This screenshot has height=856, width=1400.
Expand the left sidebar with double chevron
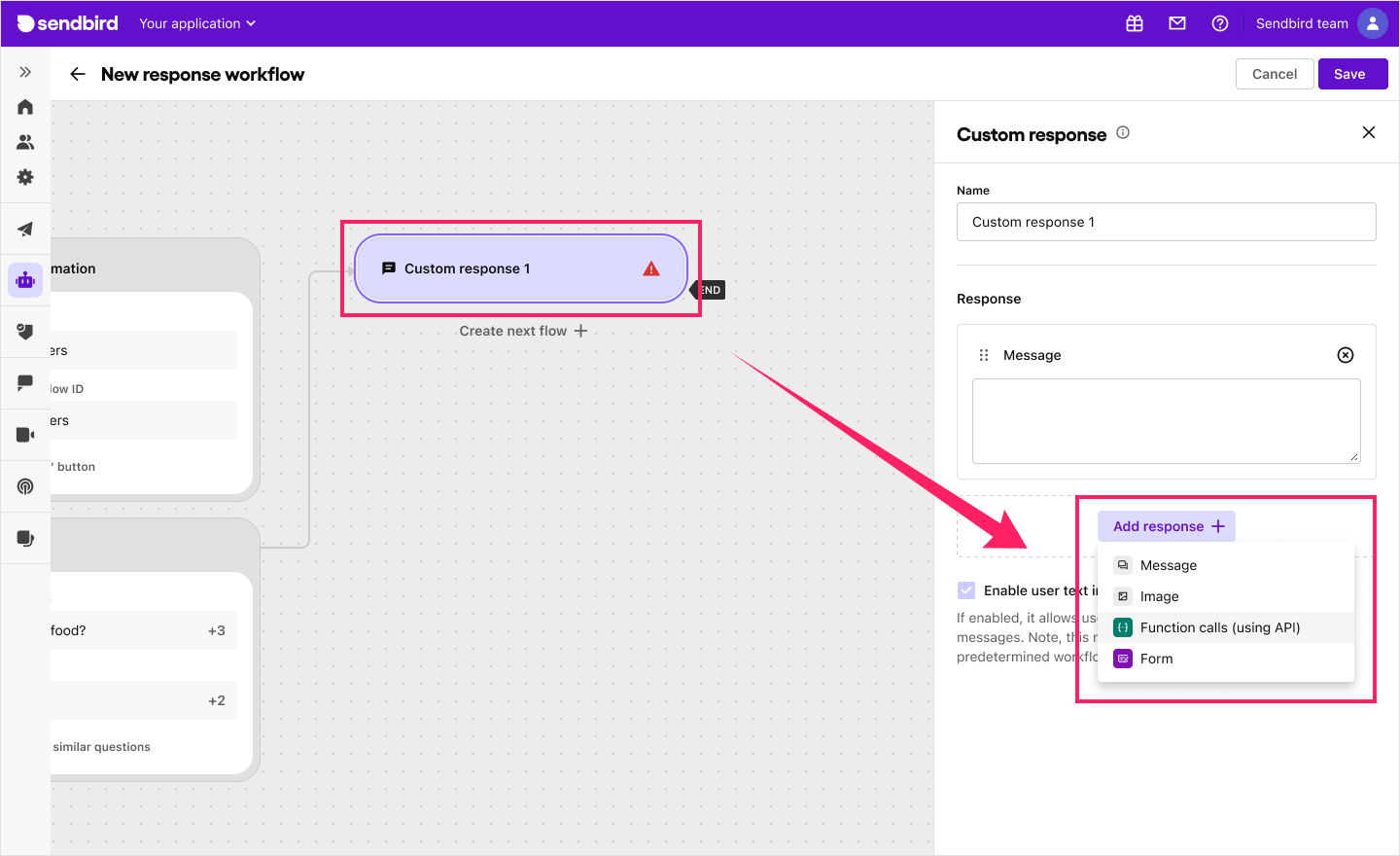(25, 72)
